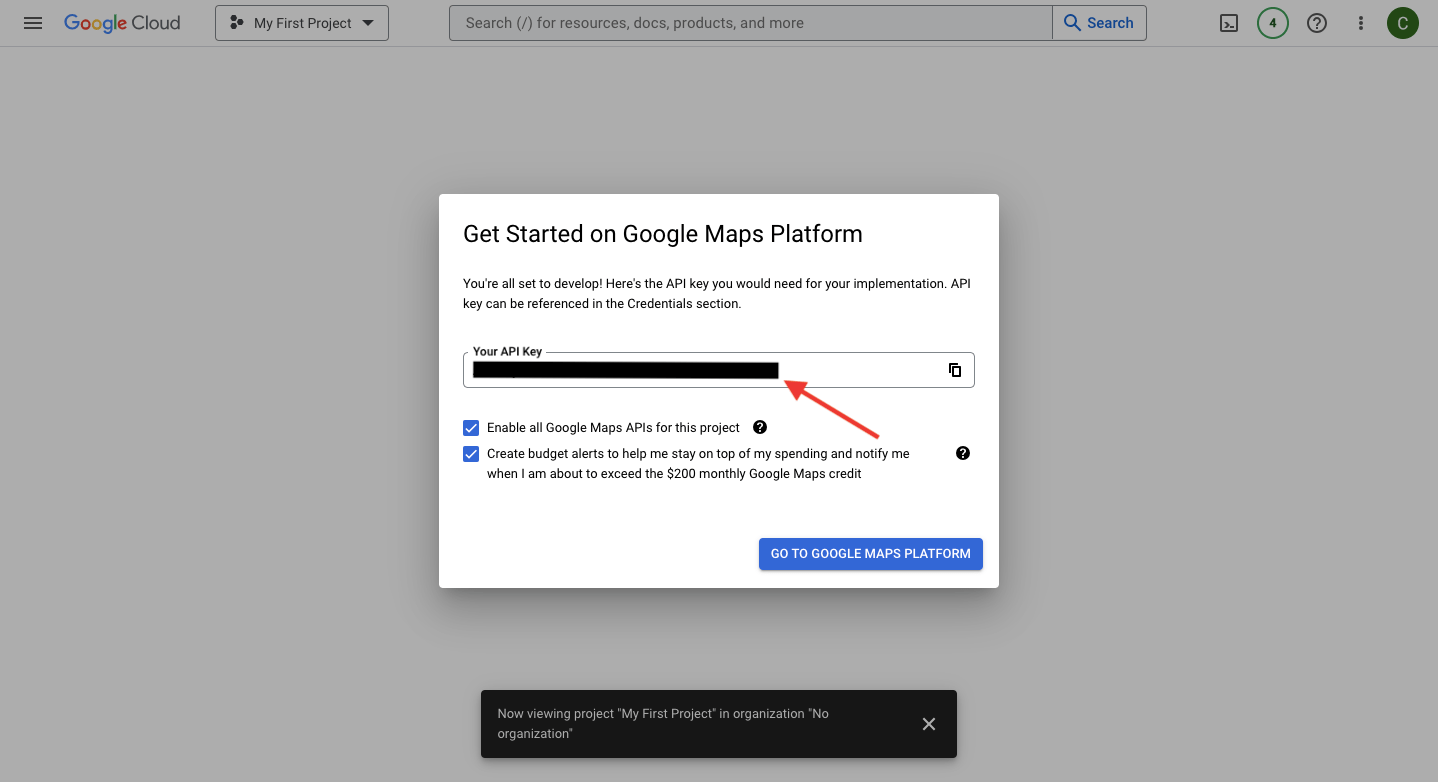Click GO TO GOOGLE MAPS PLATFORM
Image resolution: width=1438 pixels, height=782 pixels.
(870, 553)
